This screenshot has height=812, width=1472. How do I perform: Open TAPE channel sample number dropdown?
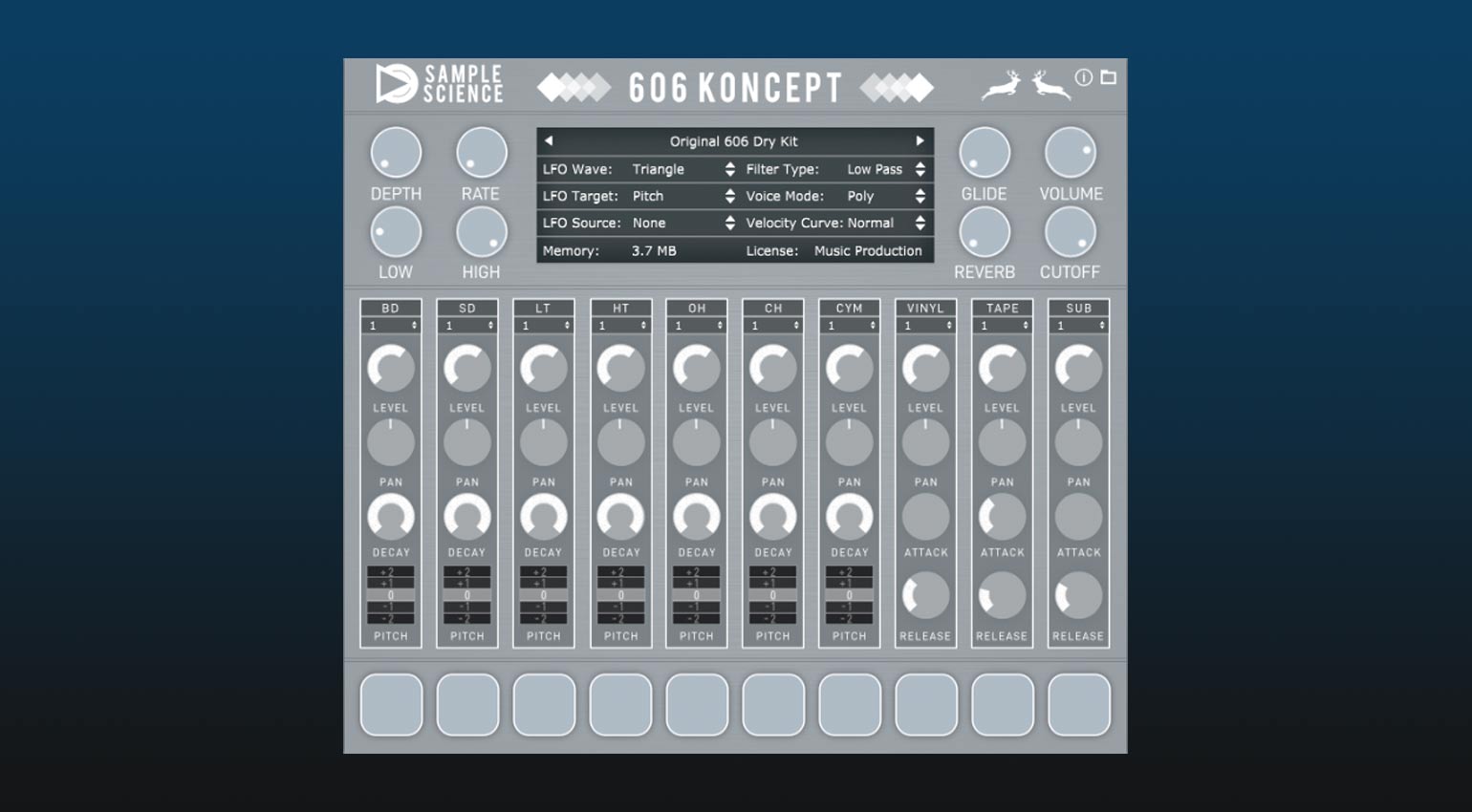pyautogui.click(x=1003, y=326)
